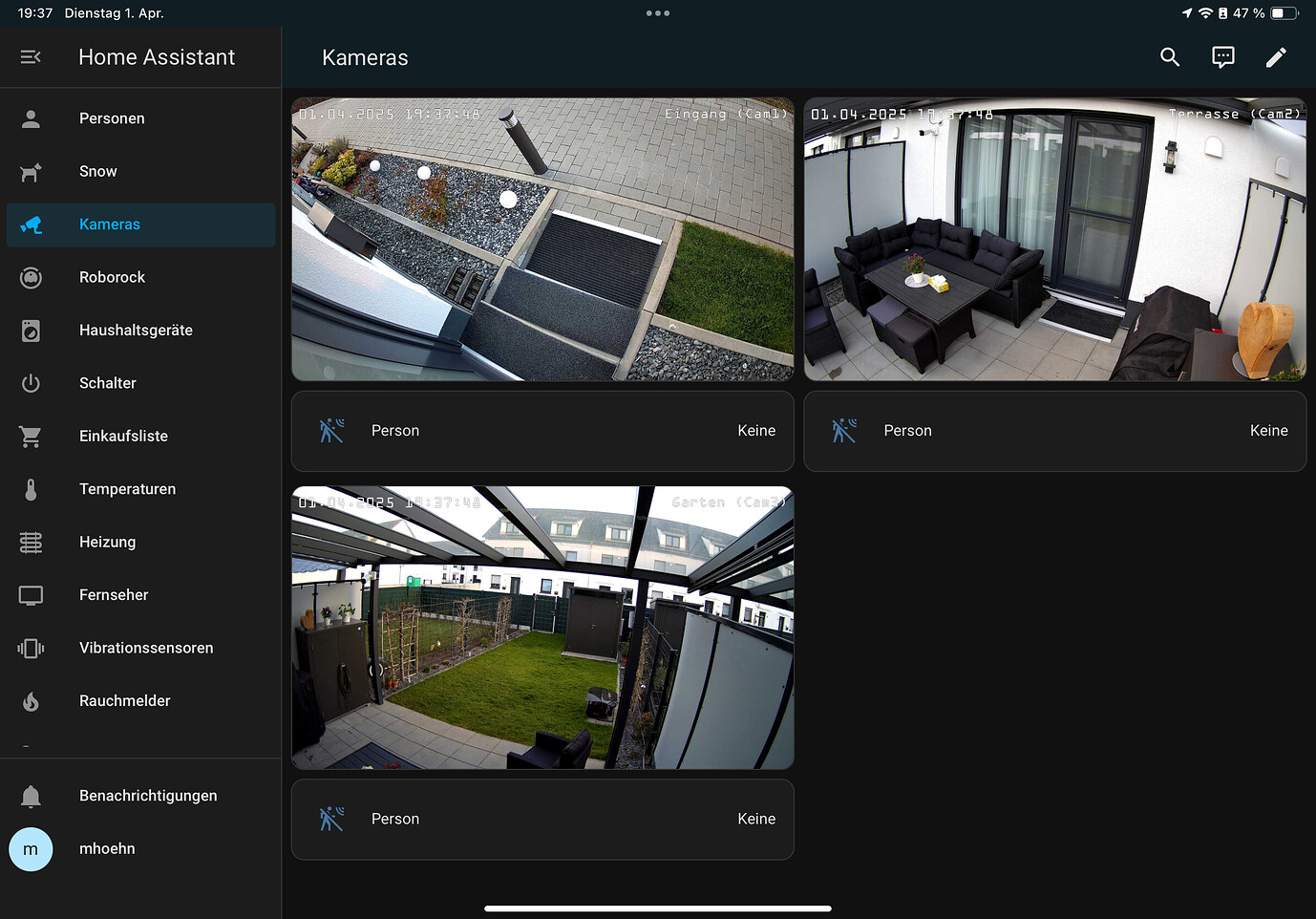
Task: Click the Home Assistant title
Action: coord(157,57)
